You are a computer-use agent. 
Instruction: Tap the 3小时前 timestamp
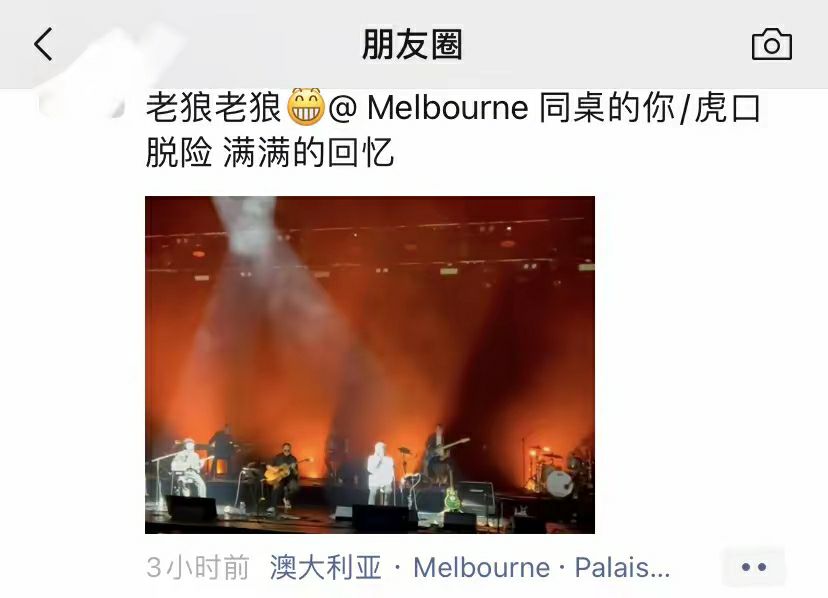pyautogui.click(x=197, y=568)
